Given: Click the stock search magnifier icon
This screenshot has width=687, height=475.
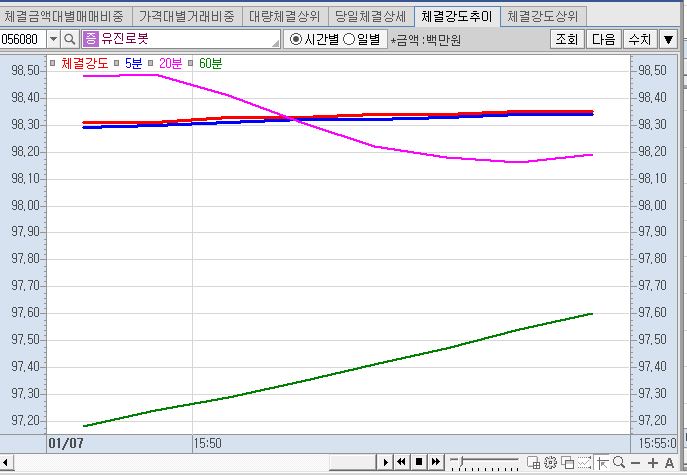Looking at the screenshot, I should 70,39.
